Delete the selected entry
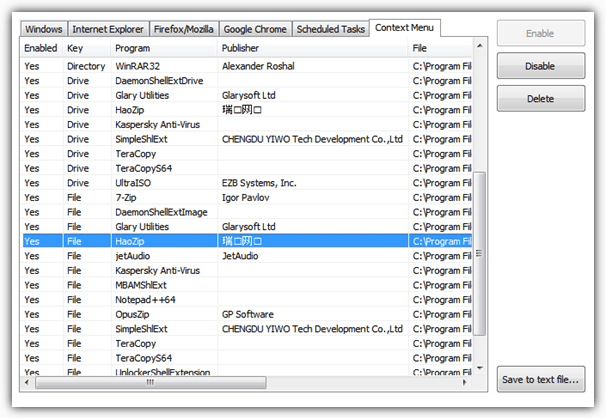This screenshot has width=606, height=418. coord(541,99)
